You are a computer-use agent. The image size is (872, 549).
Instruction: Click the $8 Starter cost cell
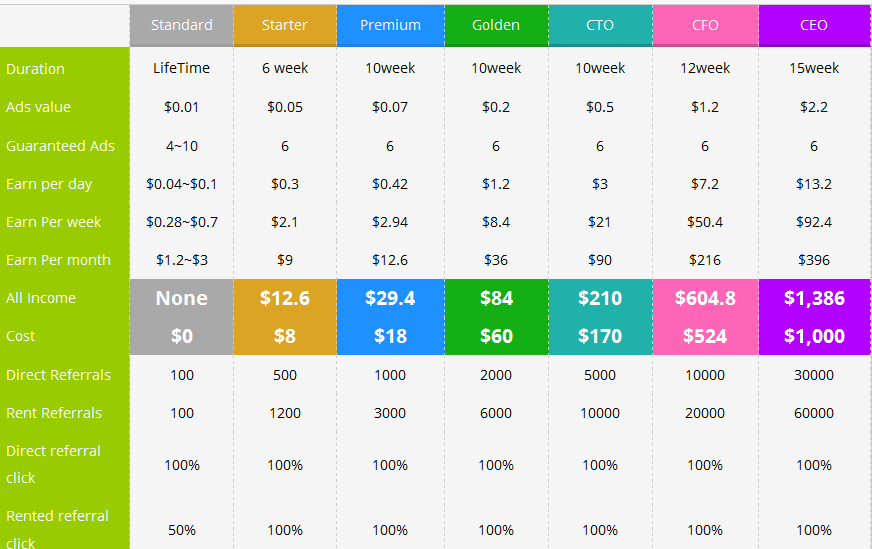(x=285, y=336)
